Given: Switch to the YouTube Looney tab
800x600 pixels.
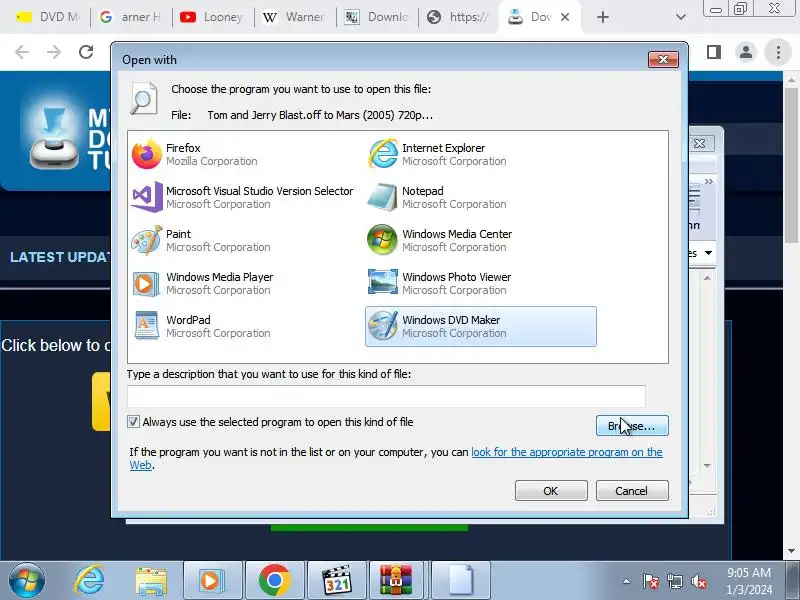Looking at the screenshot, I should click(x=211, y=17).
